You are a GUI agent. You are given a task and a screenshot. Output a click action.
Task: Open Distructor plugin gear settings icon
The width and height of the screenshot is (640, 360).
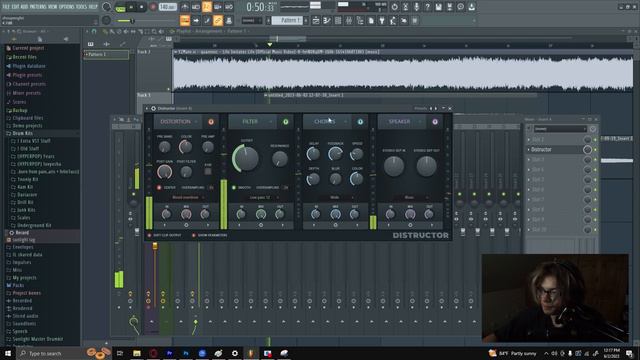[x=153, y=109]
